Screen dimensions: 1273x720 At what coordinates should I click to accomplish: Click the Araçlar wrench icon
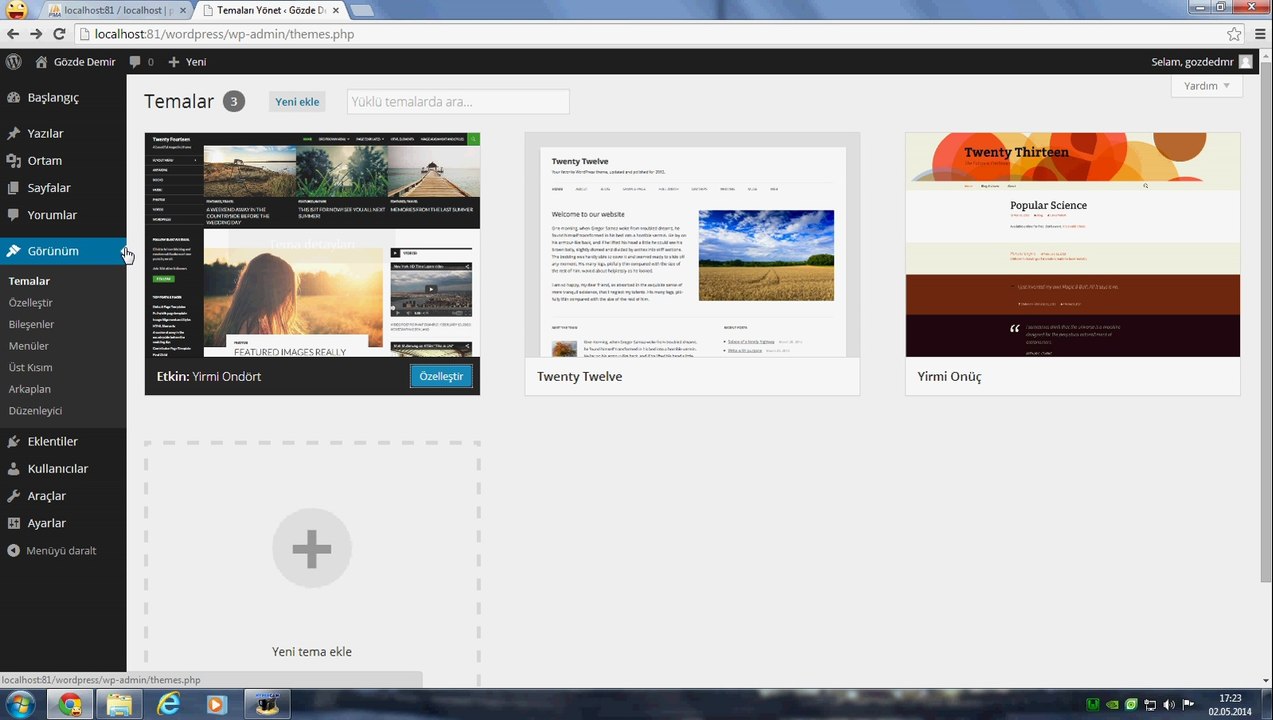[14, 496]
